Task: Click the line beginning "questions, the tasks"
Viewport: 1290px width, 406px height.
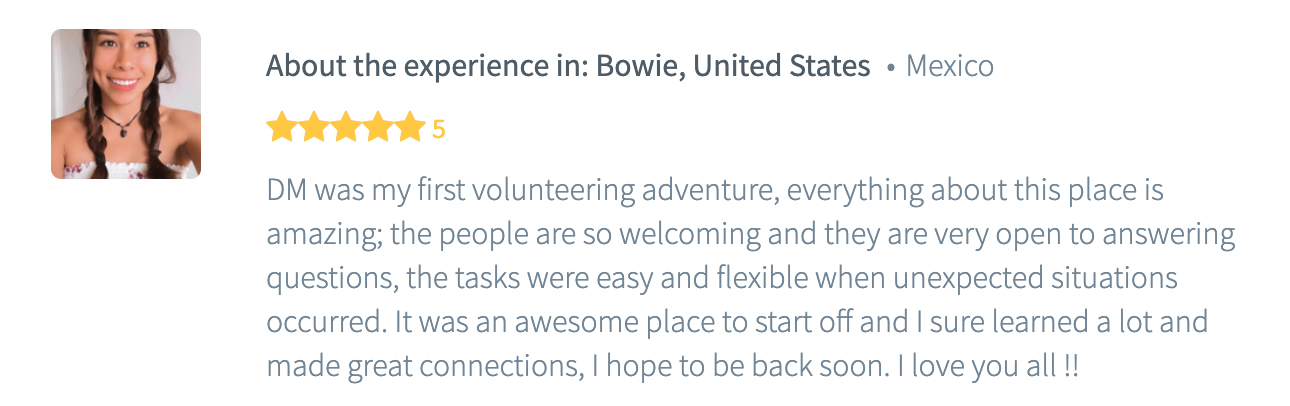Action: 720,278
